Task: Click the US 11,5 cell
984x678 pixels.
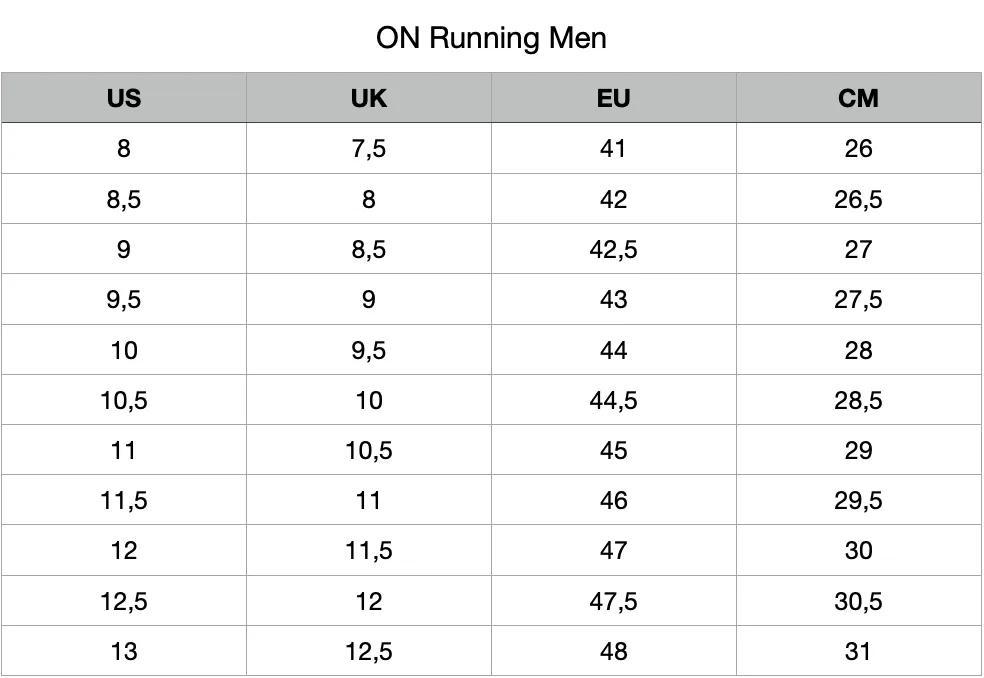Action: pos(124,500)
